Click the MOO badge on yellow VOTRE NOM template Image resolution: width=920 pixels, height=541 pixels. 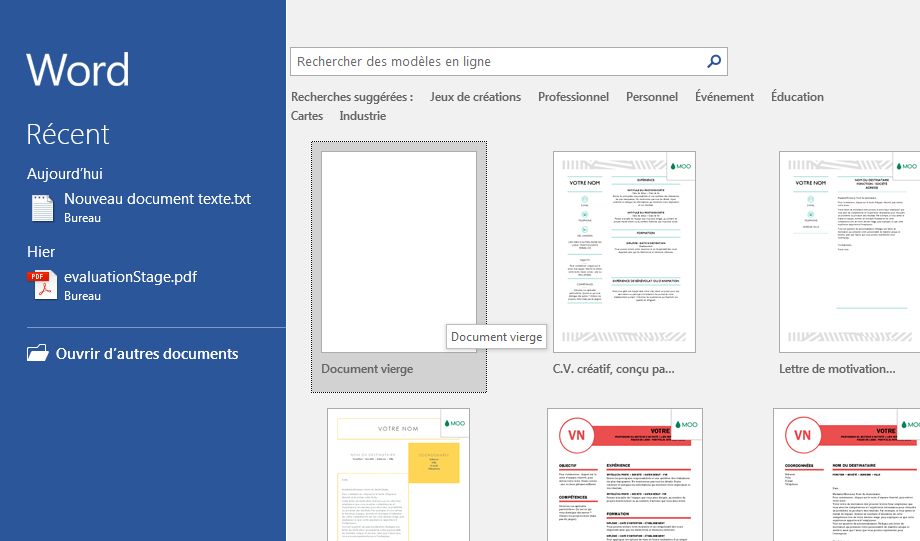click(455, 423)
